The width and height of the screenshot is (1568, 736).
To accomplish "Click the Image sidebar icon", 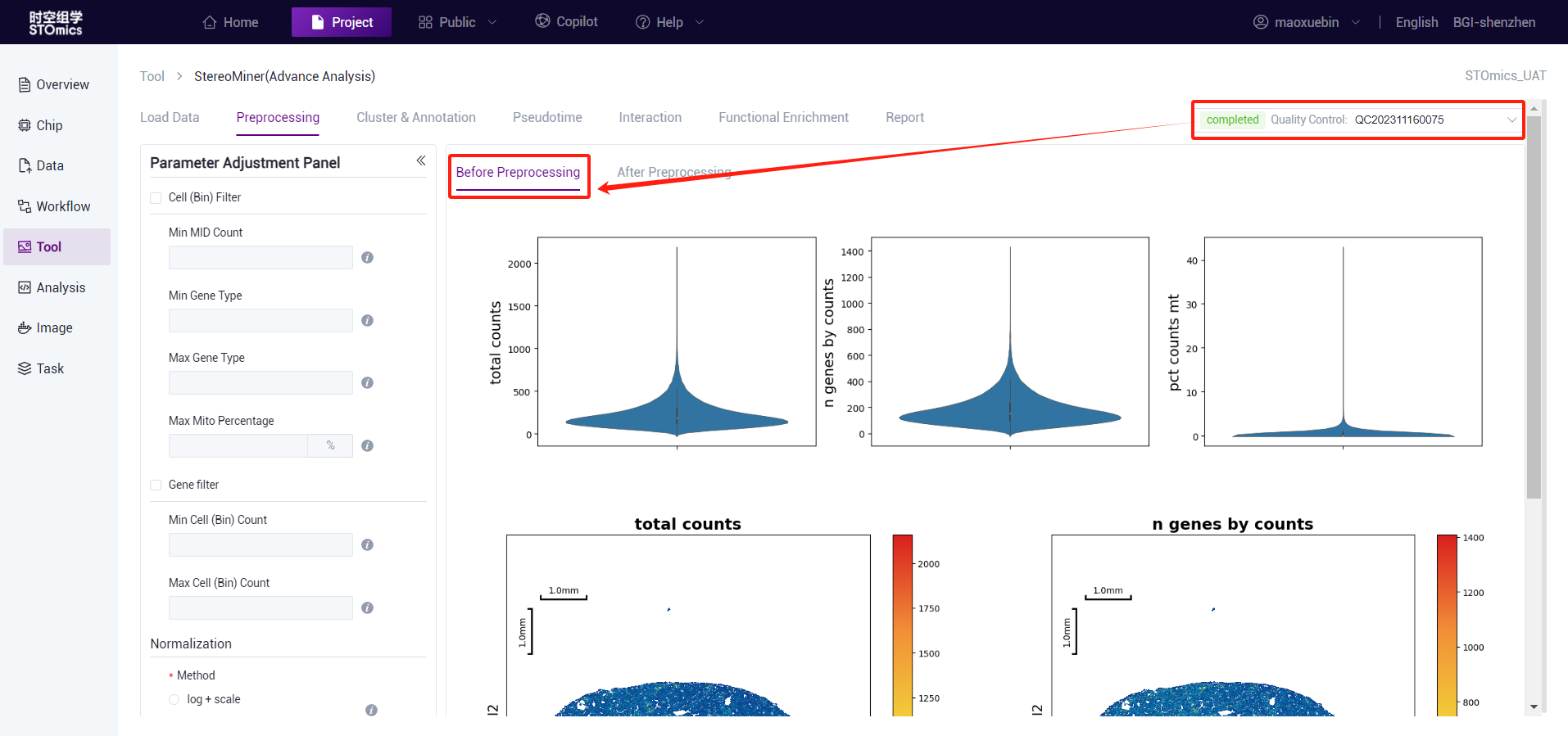I will (x=25, y=327).
